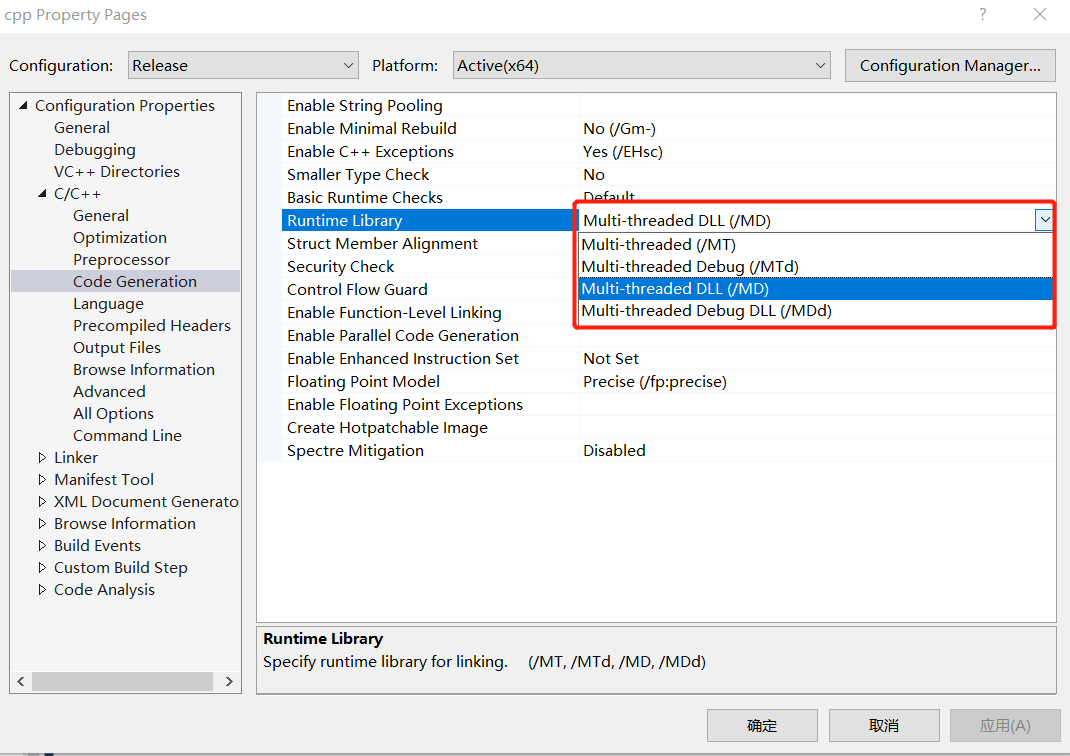This screenshot has width=1070, height=756.
Task: Click the Runtime Library dropdown arrow
Action: [x=1044, y=220]
